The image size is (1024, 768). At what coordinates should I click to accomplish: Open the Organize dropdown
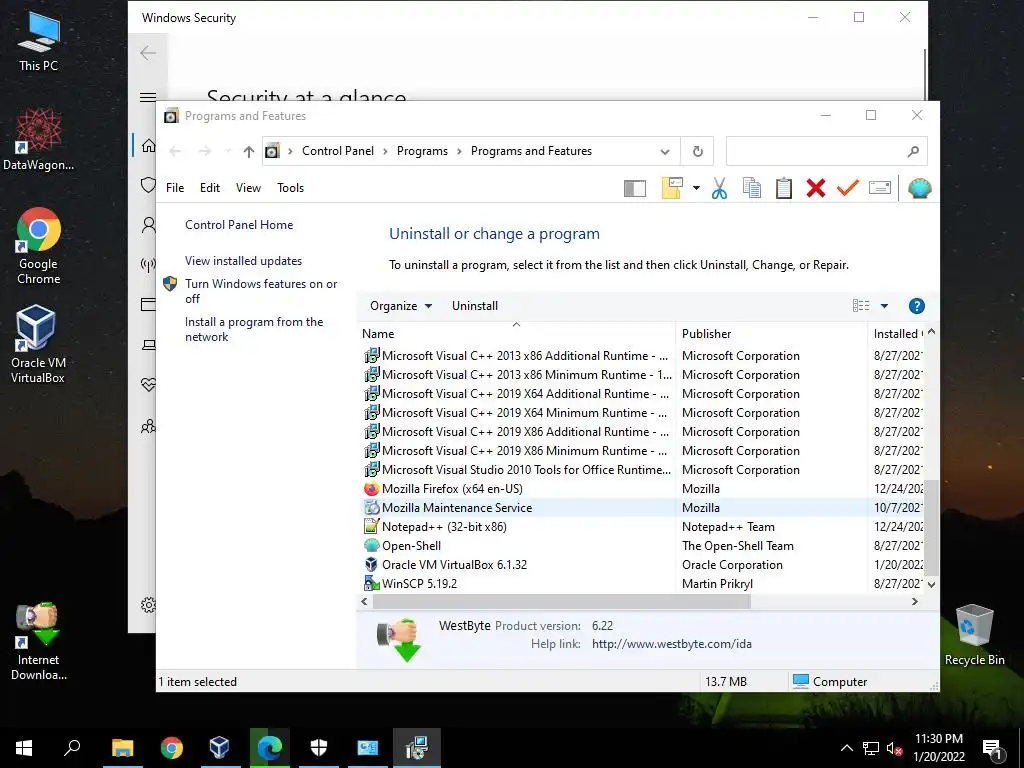[x=401, y=306]
